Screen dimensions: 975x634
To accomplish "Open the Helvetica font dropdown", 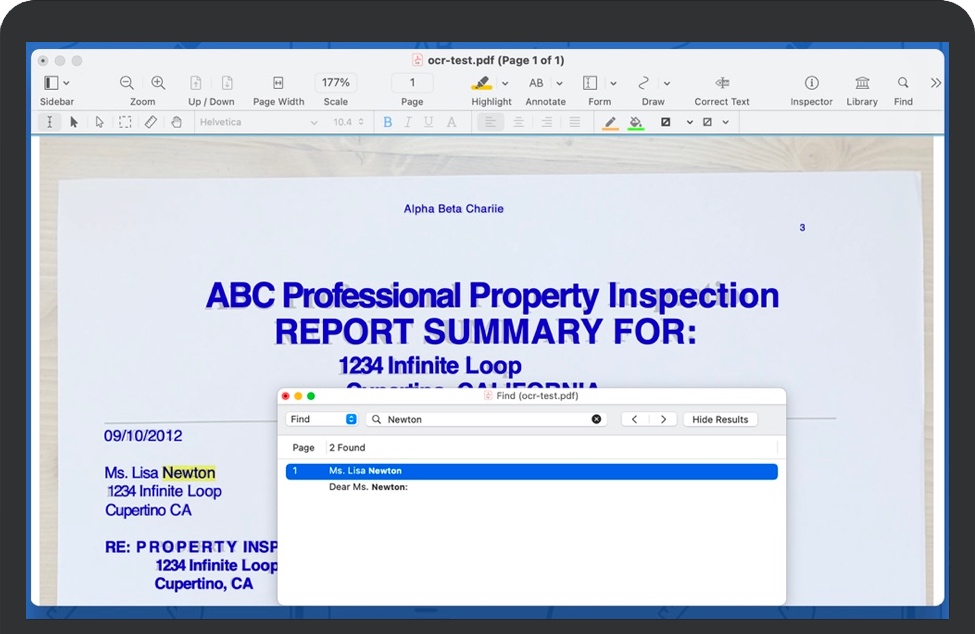I will [258, 122].
